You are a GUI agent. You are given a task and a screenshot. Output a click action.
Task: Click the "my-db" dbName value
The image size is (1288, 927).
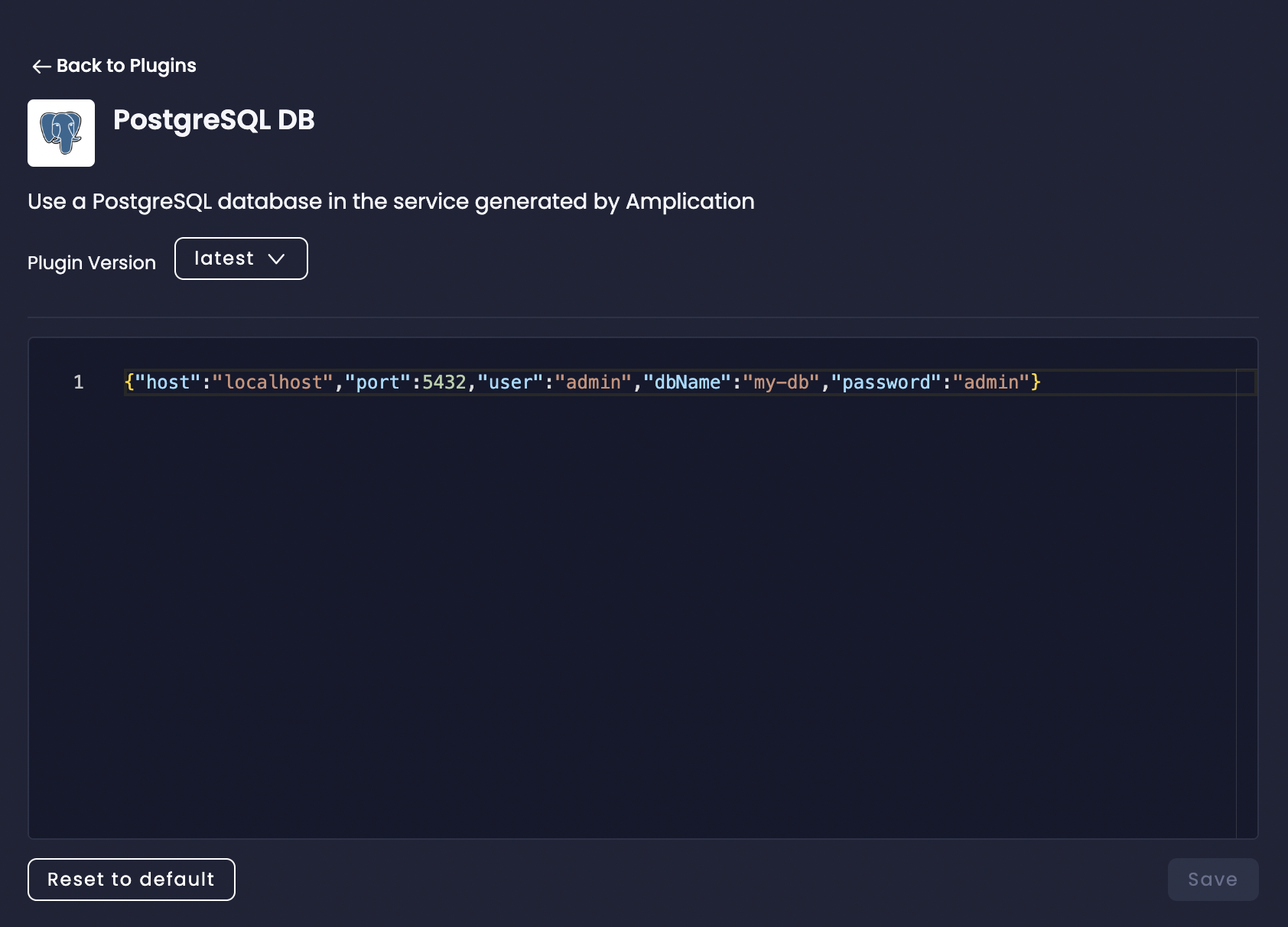click(x=781, y=382)
